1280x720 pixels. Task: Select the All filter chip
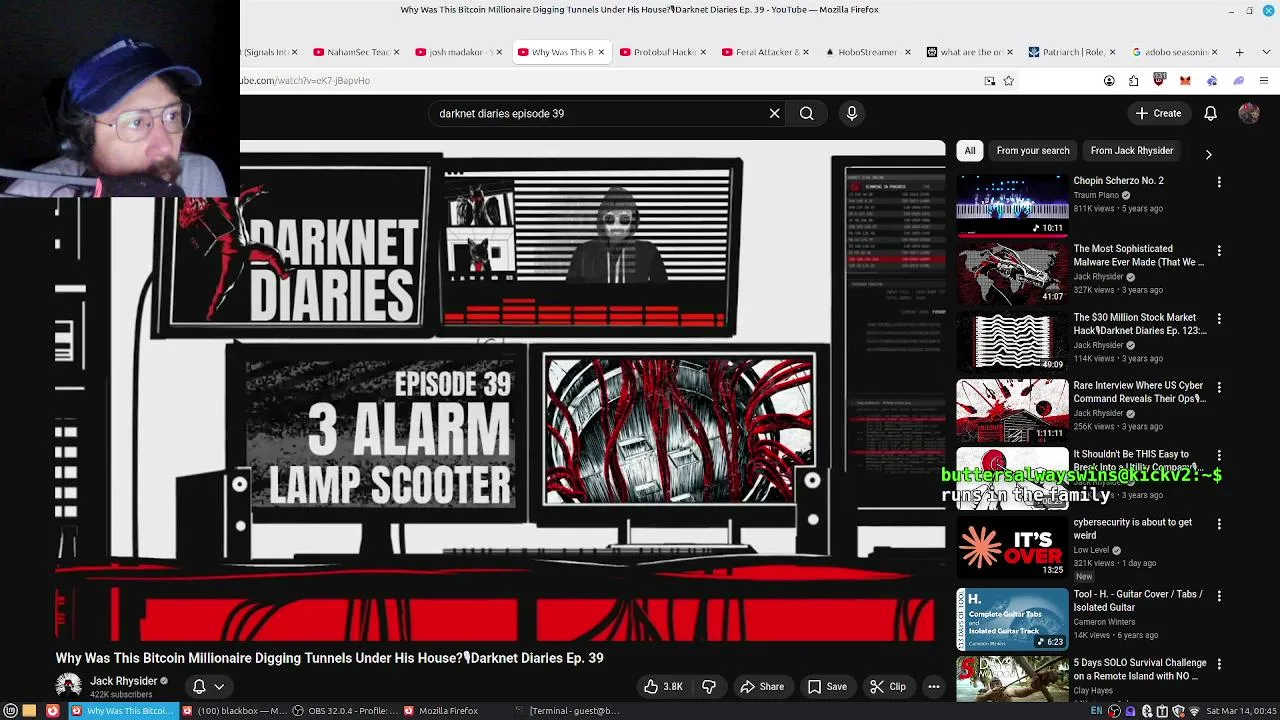click(x=970, y=150)
